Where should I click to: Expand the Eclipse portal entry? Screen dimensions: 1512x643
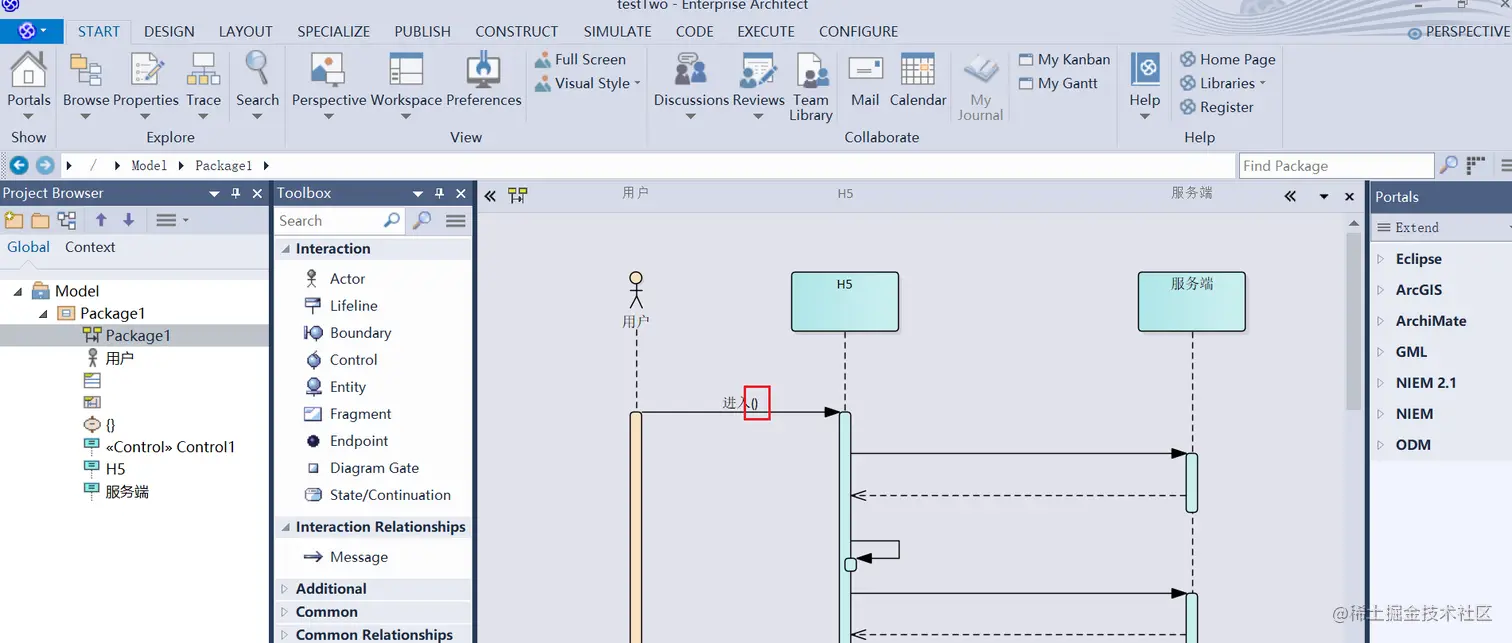1381,259
